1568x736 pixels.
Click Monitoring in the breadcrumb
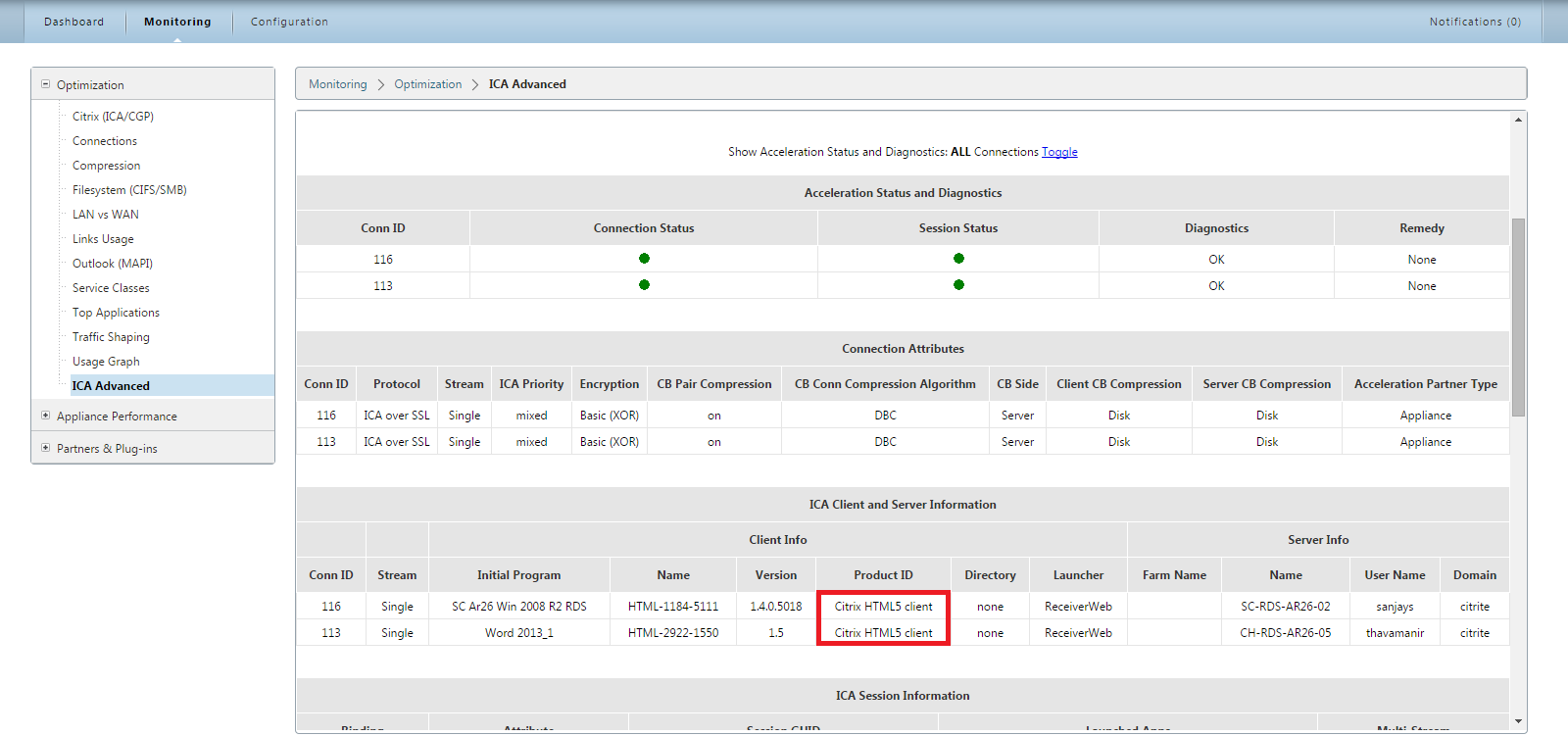pos(337,84)
